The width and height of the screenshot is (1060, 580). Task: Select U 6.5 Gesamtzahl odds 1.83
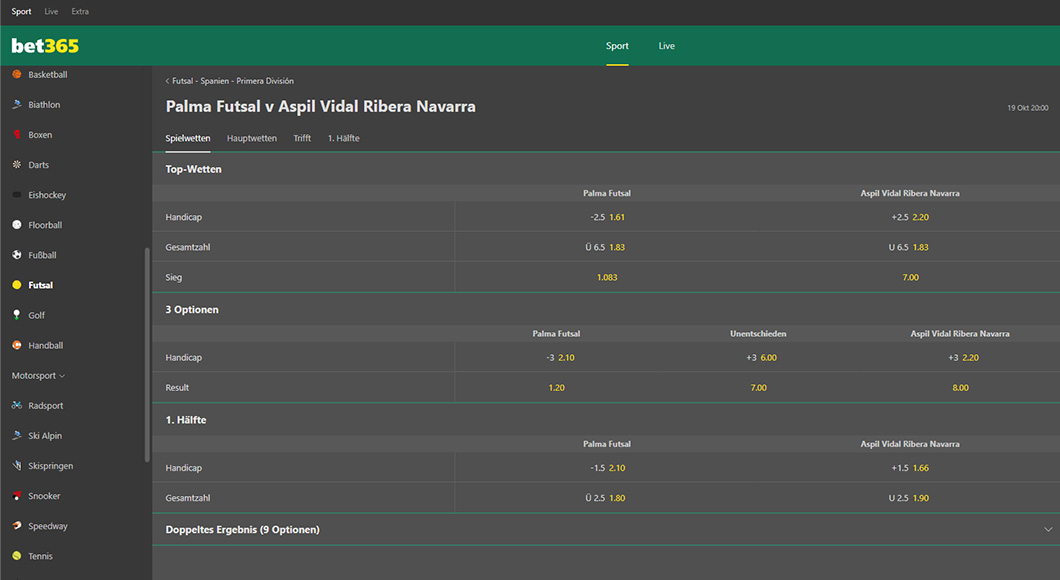910,247
